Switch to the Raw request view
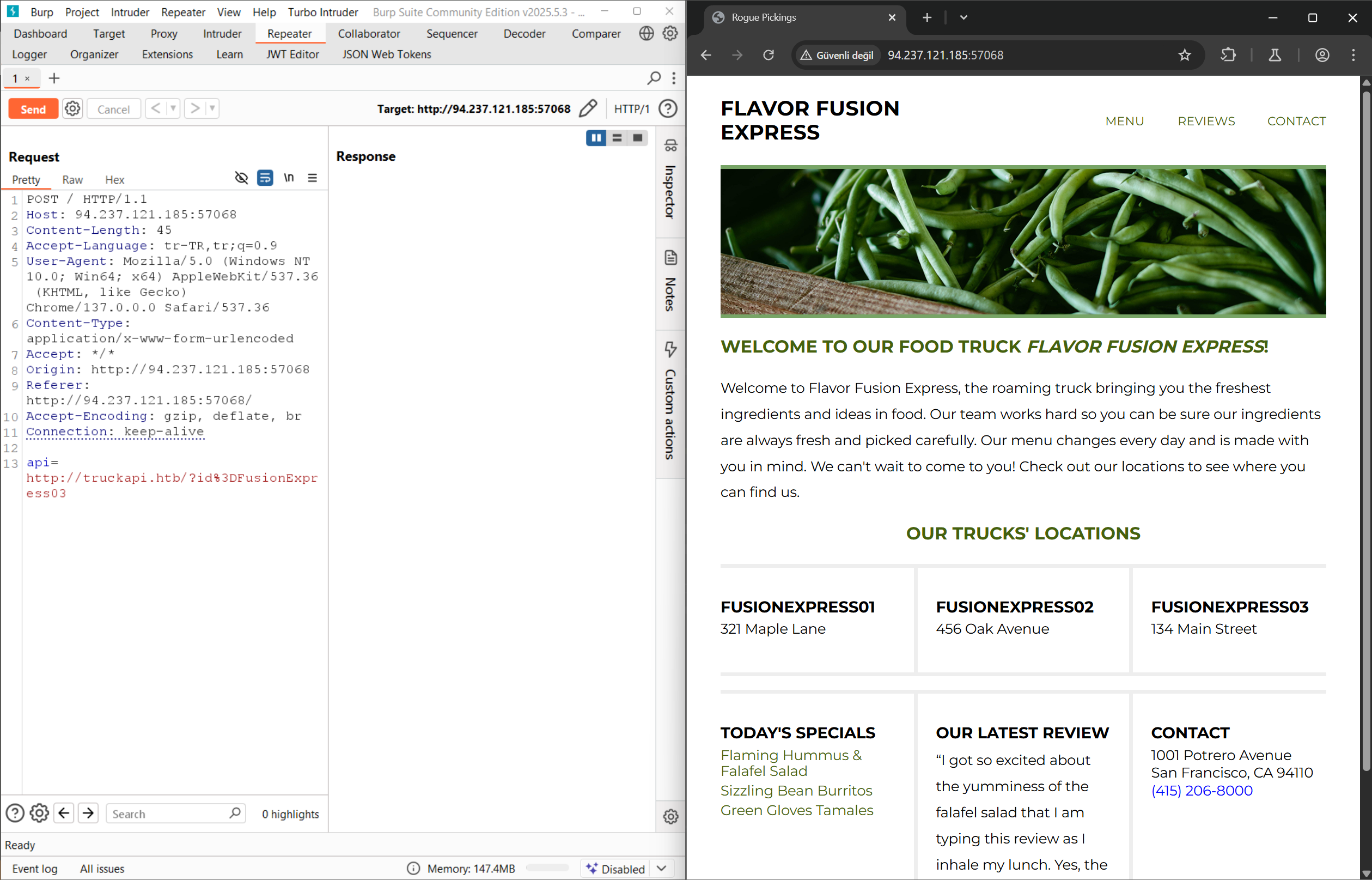 72,179
